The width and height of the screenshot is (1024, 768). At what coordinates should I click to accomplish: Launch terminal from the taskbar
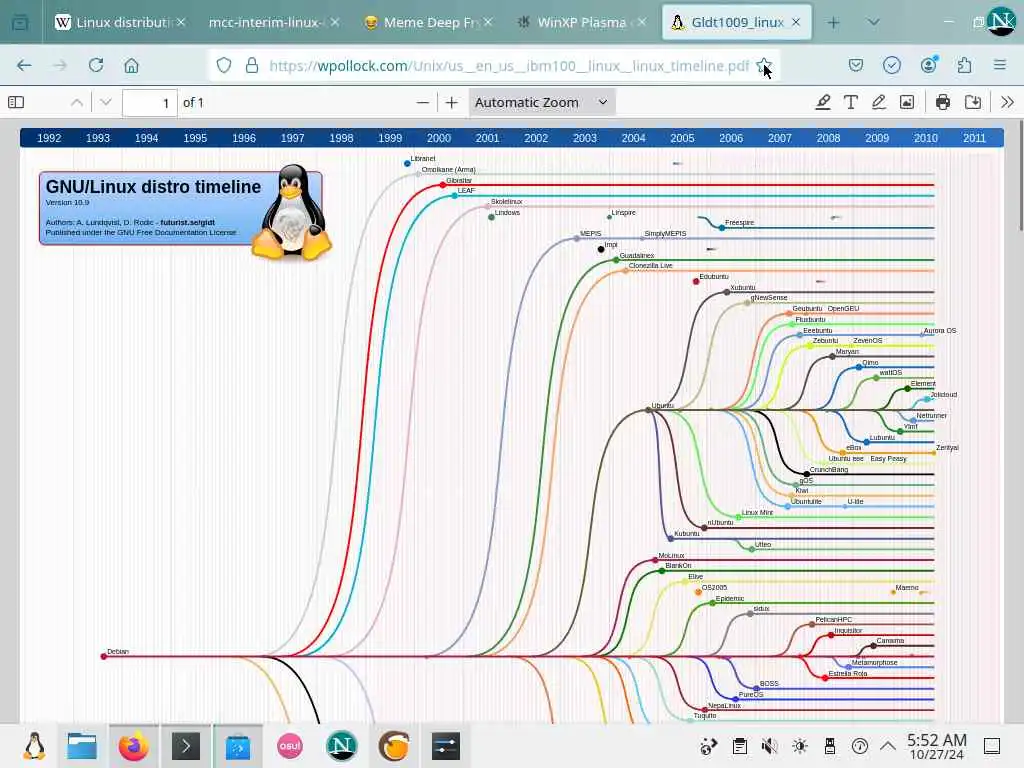185,746
